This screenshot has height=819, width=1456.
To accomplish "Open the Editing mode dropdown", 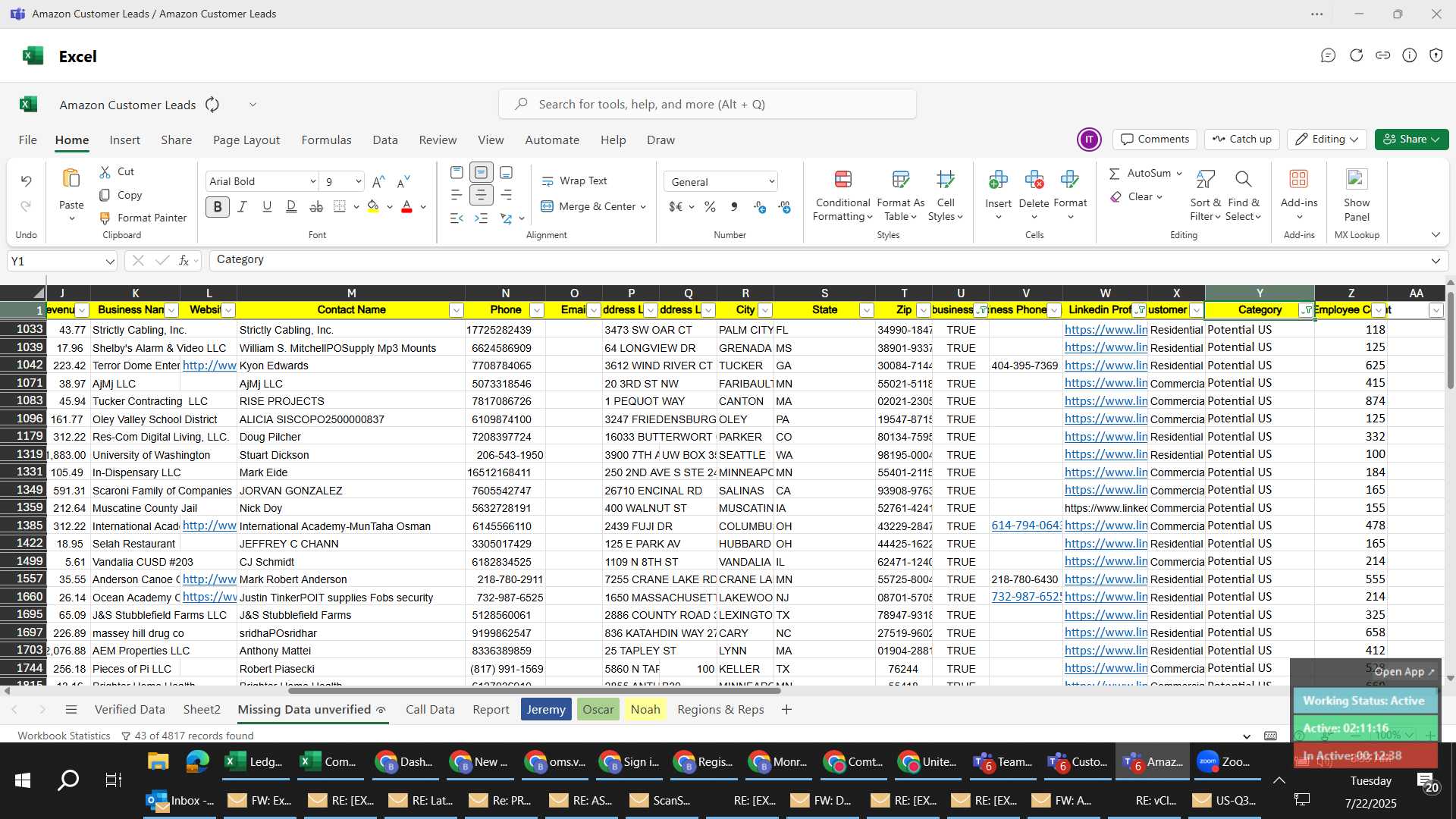I will (x=1327, y=140).
